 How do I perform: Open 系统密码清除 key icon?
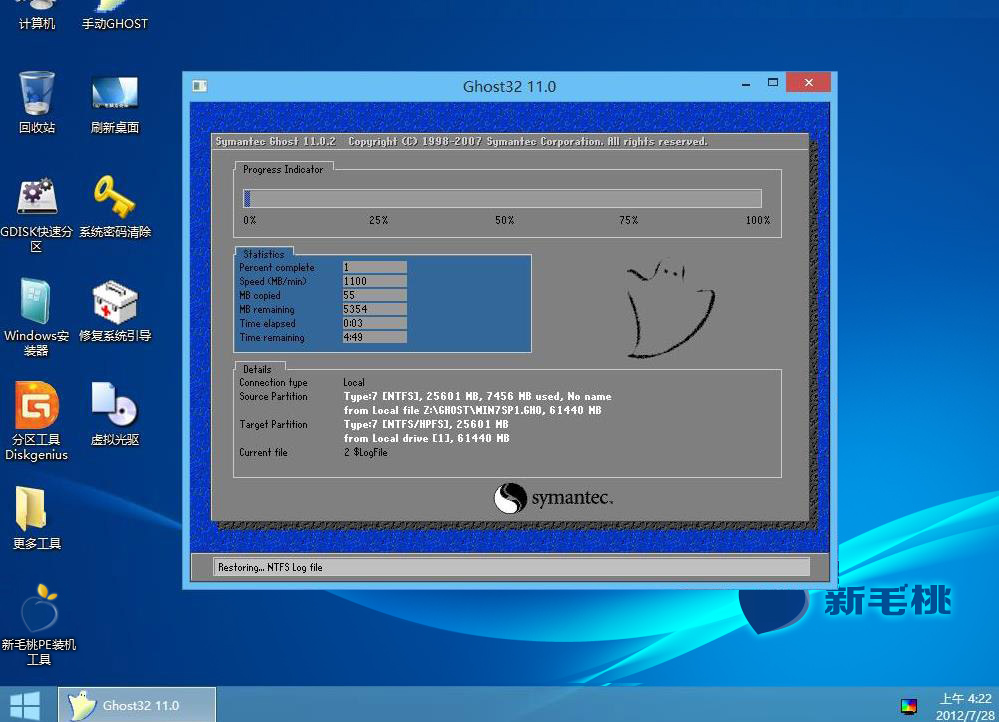[x=115, y=207]
